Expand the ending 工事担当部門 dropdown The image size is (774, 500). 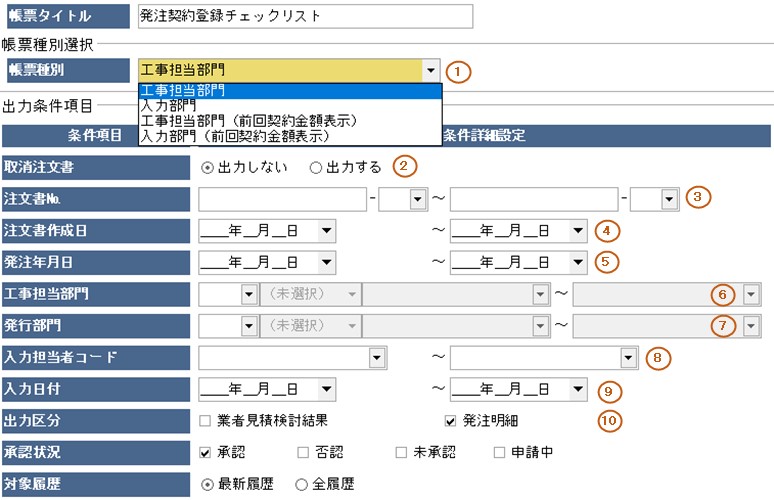pos(751,294)
